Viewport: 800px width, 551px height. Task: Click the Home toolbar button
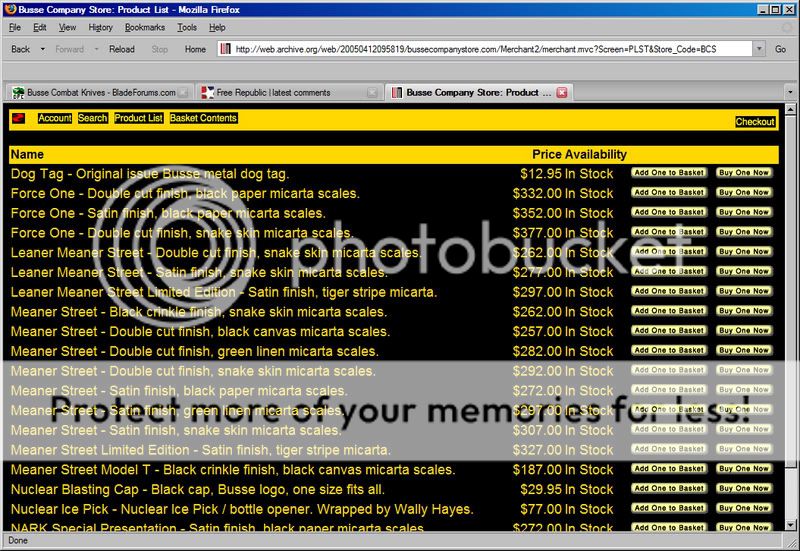point(195,49)
